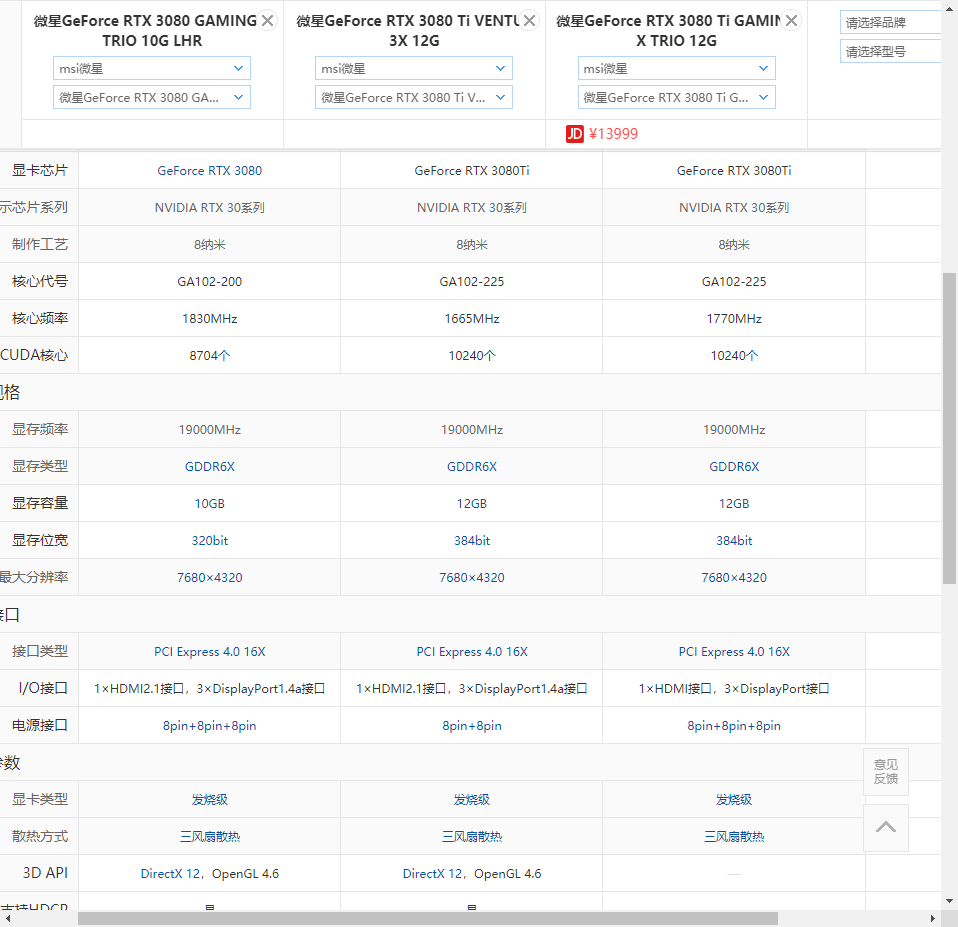
Task: Open the 意见反馈 feedback panel
Action: tap(885, 771)
